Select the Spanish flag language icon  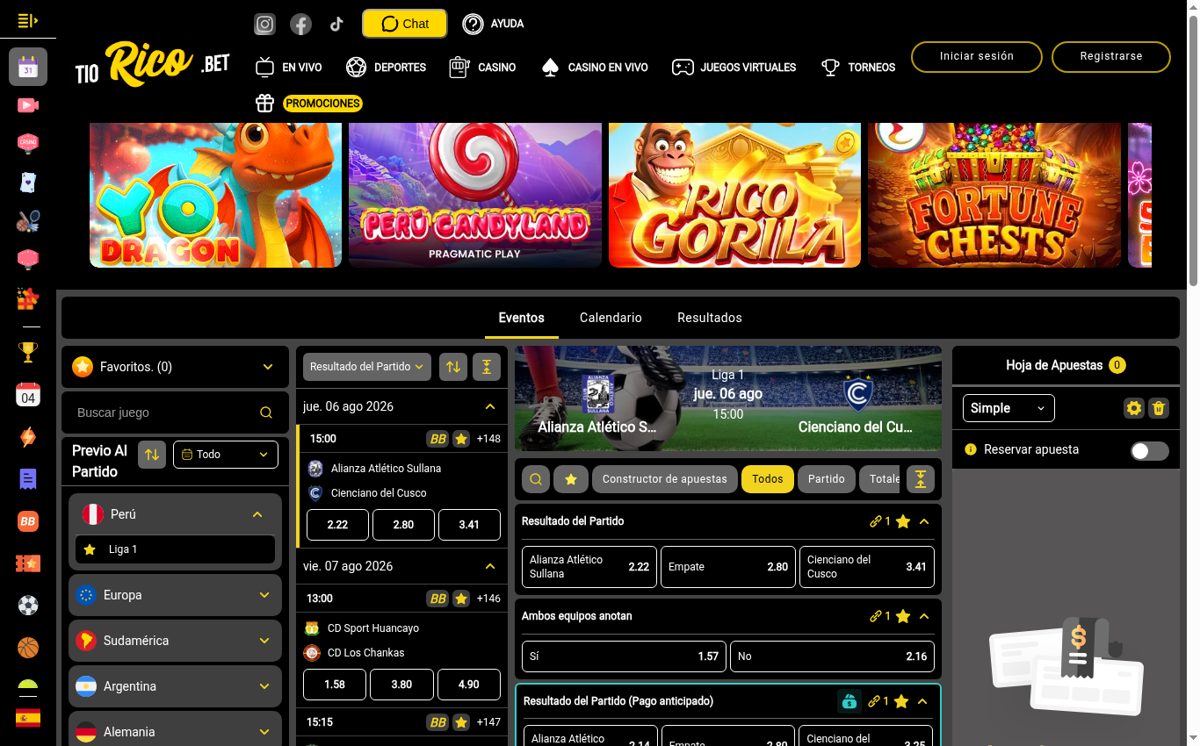coord(28,717)
